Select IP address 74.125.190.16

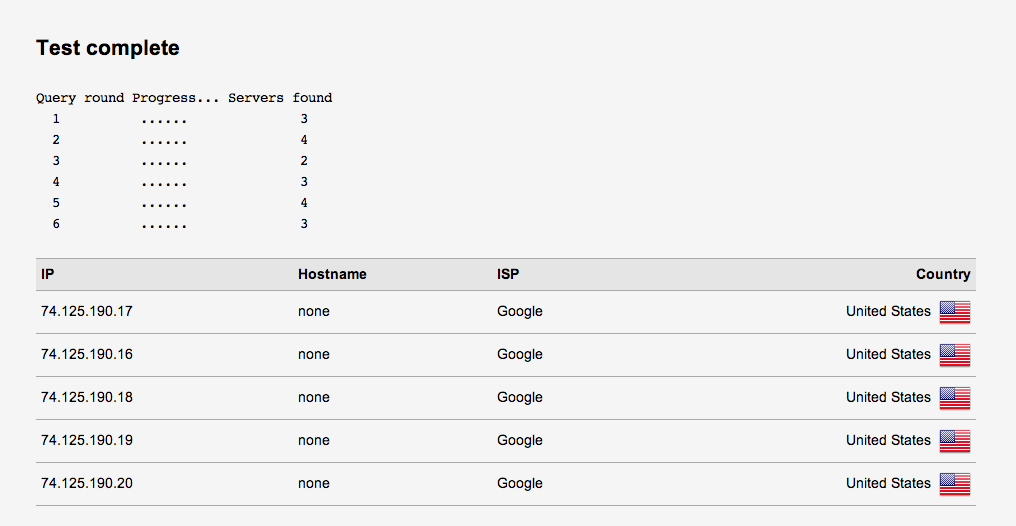pos(87,354)
